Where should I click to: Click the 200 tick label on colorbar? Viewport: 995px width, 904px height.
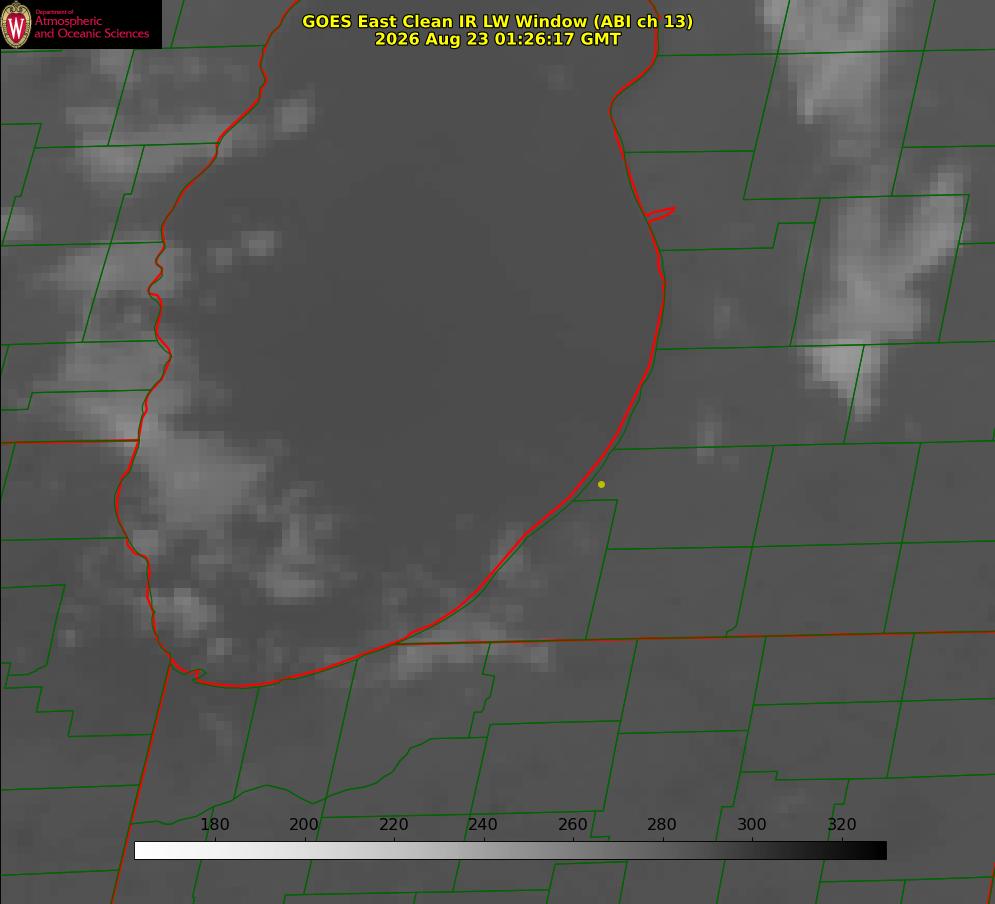click(304, 824)
